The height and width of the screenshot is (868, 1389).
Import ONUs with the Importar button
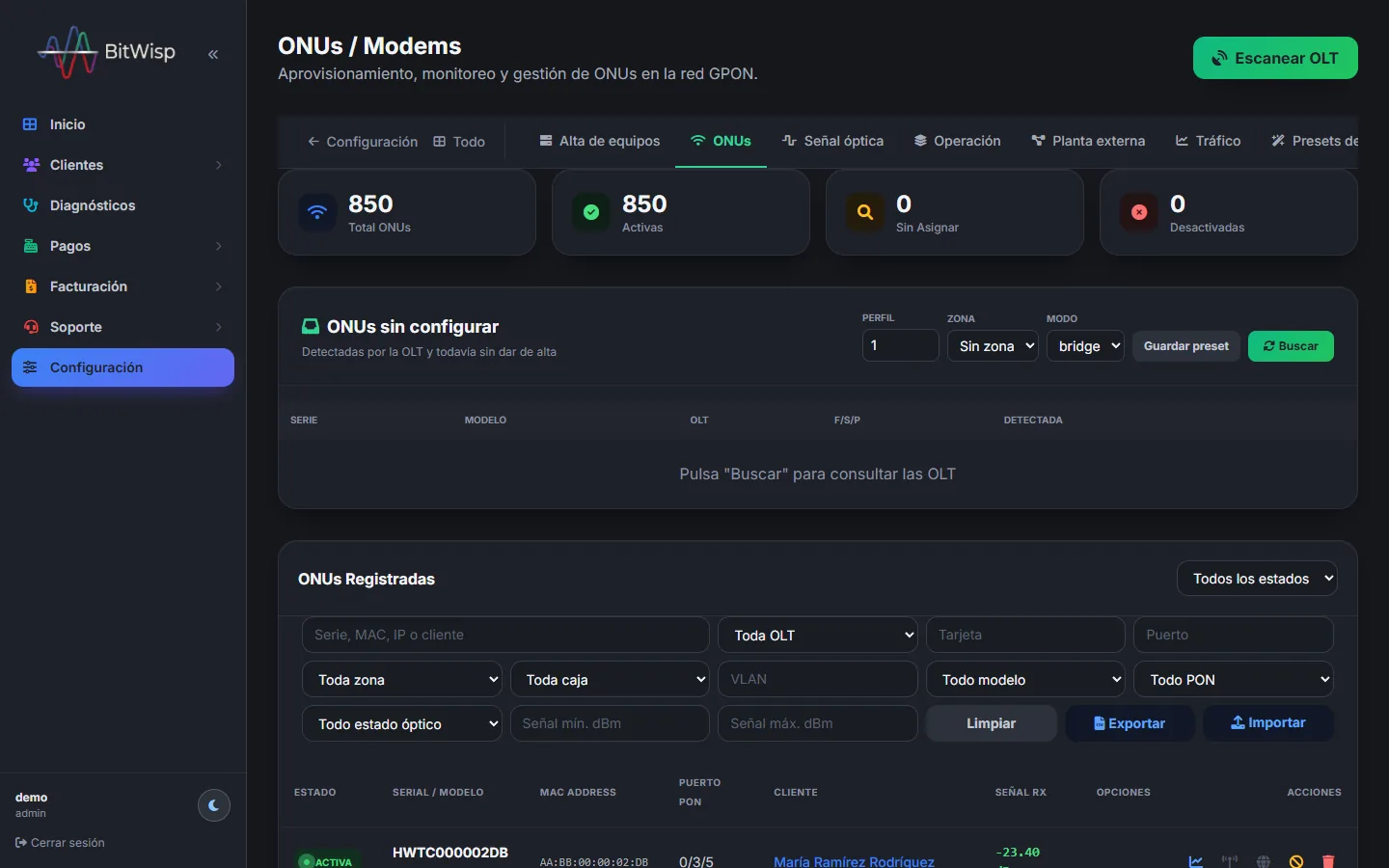(x=1268, y=723)
